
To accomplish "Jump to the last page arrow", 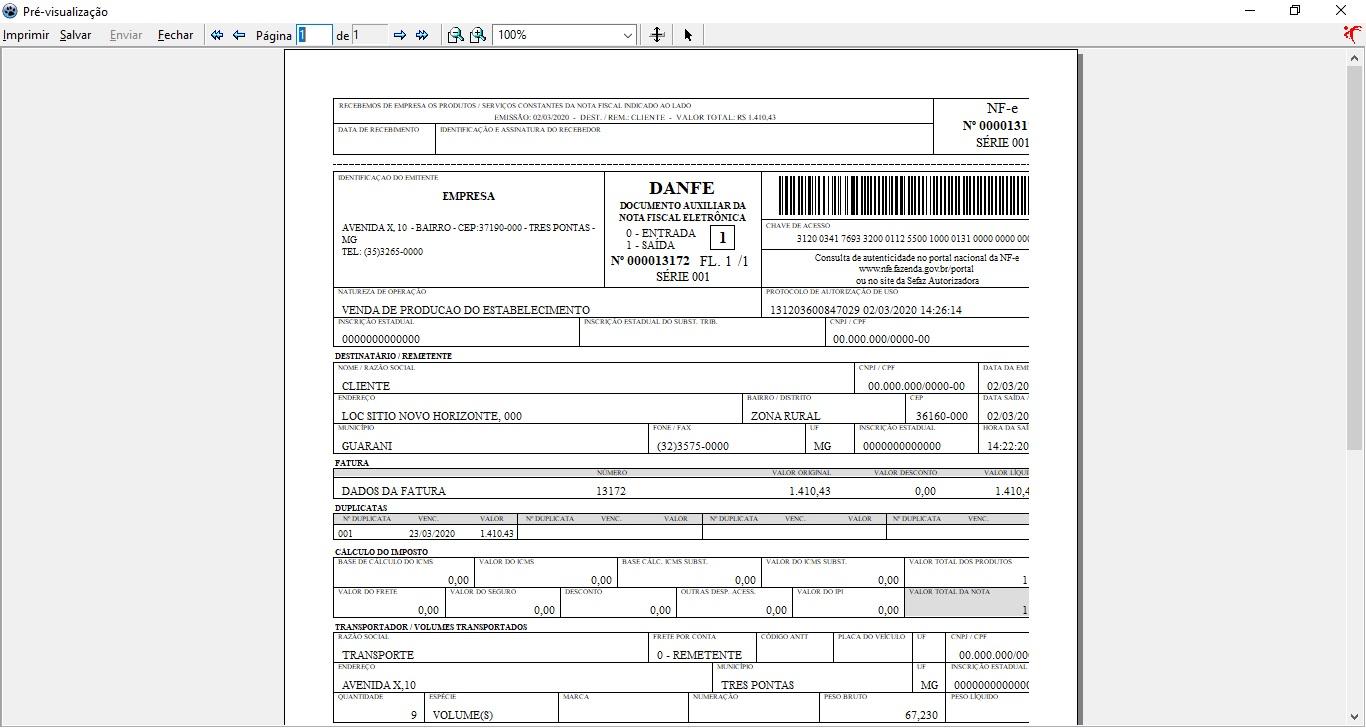I will click(422, 35).
